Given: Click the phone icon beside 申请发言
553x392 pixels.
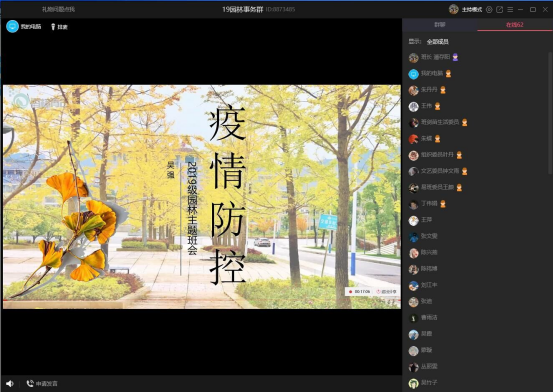Looking at the screenshot, I should [x=30, y=383].
